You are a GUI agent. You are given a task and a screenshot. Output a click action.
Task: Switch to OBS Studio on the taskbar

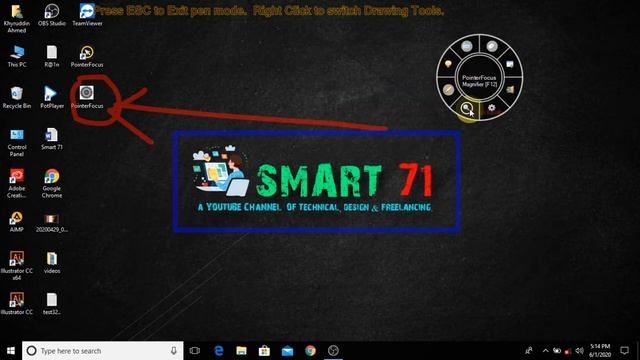point(333,351)
